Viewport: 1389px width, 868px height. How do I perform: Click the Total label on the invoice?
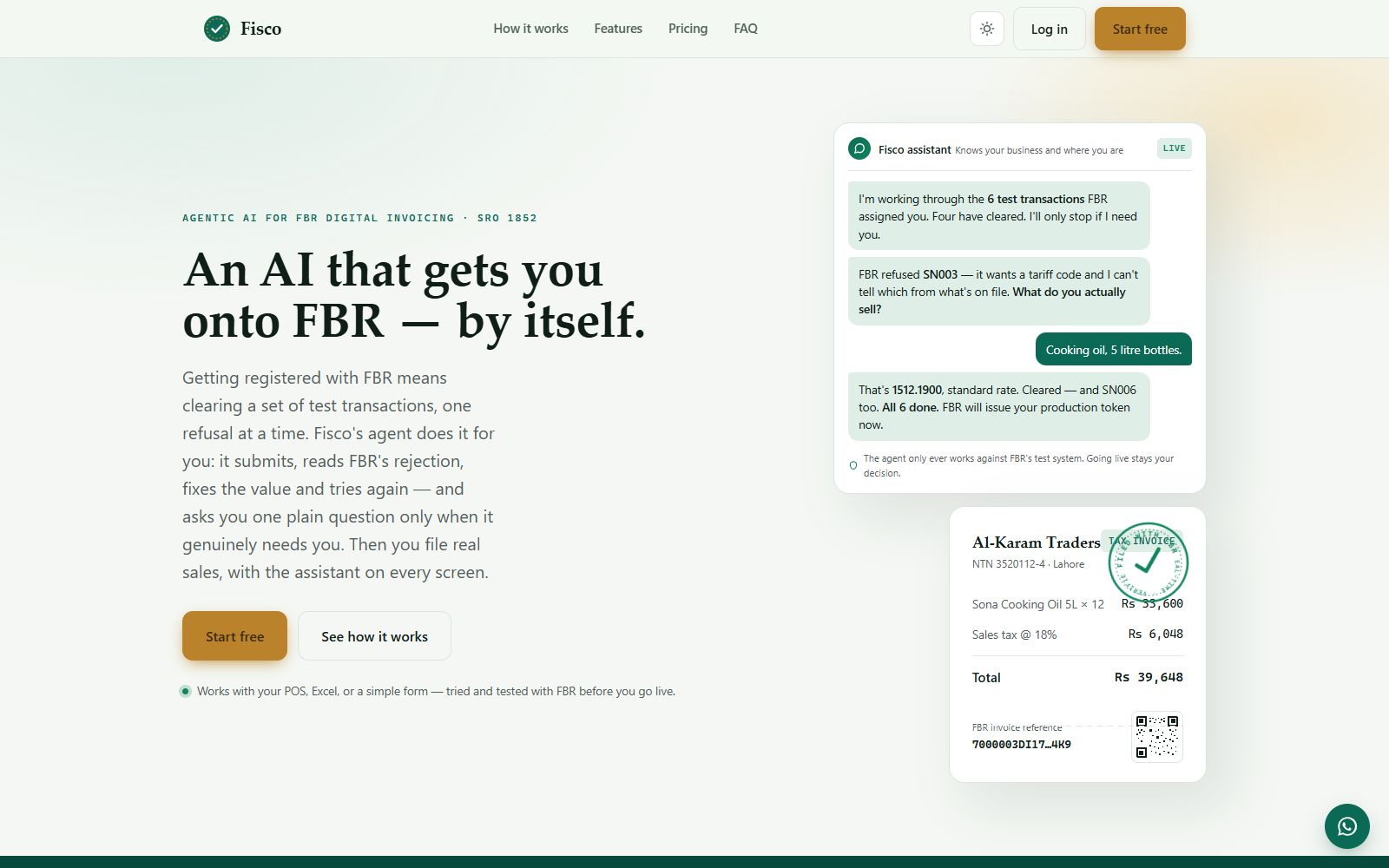986,678
